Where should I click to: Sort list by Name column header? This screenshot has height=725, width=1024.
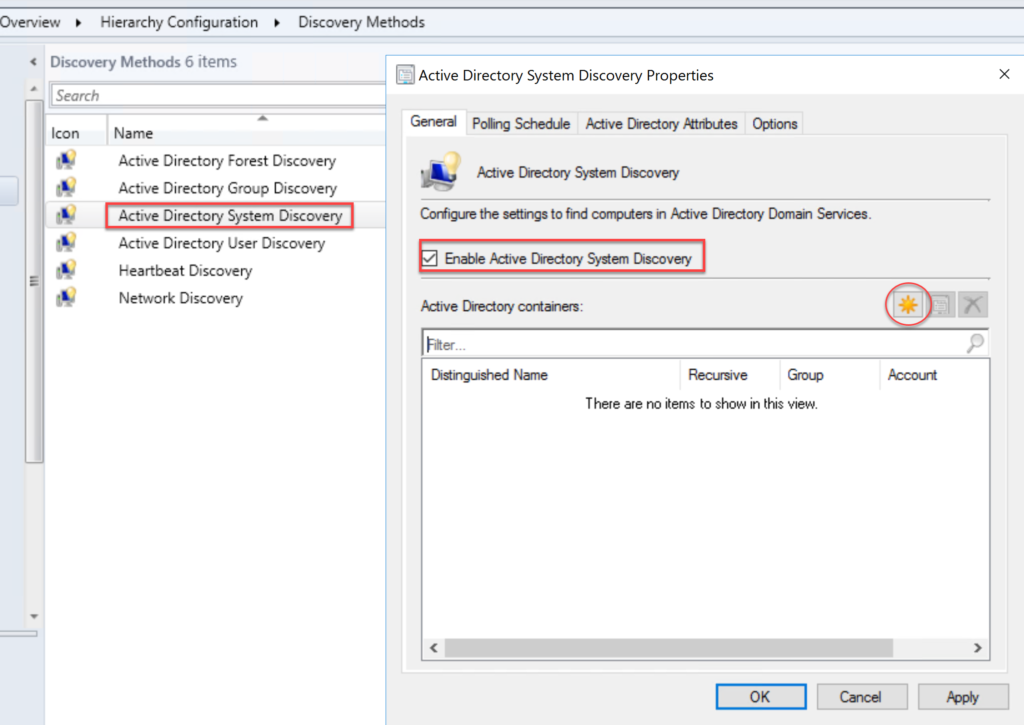point(134,133)
